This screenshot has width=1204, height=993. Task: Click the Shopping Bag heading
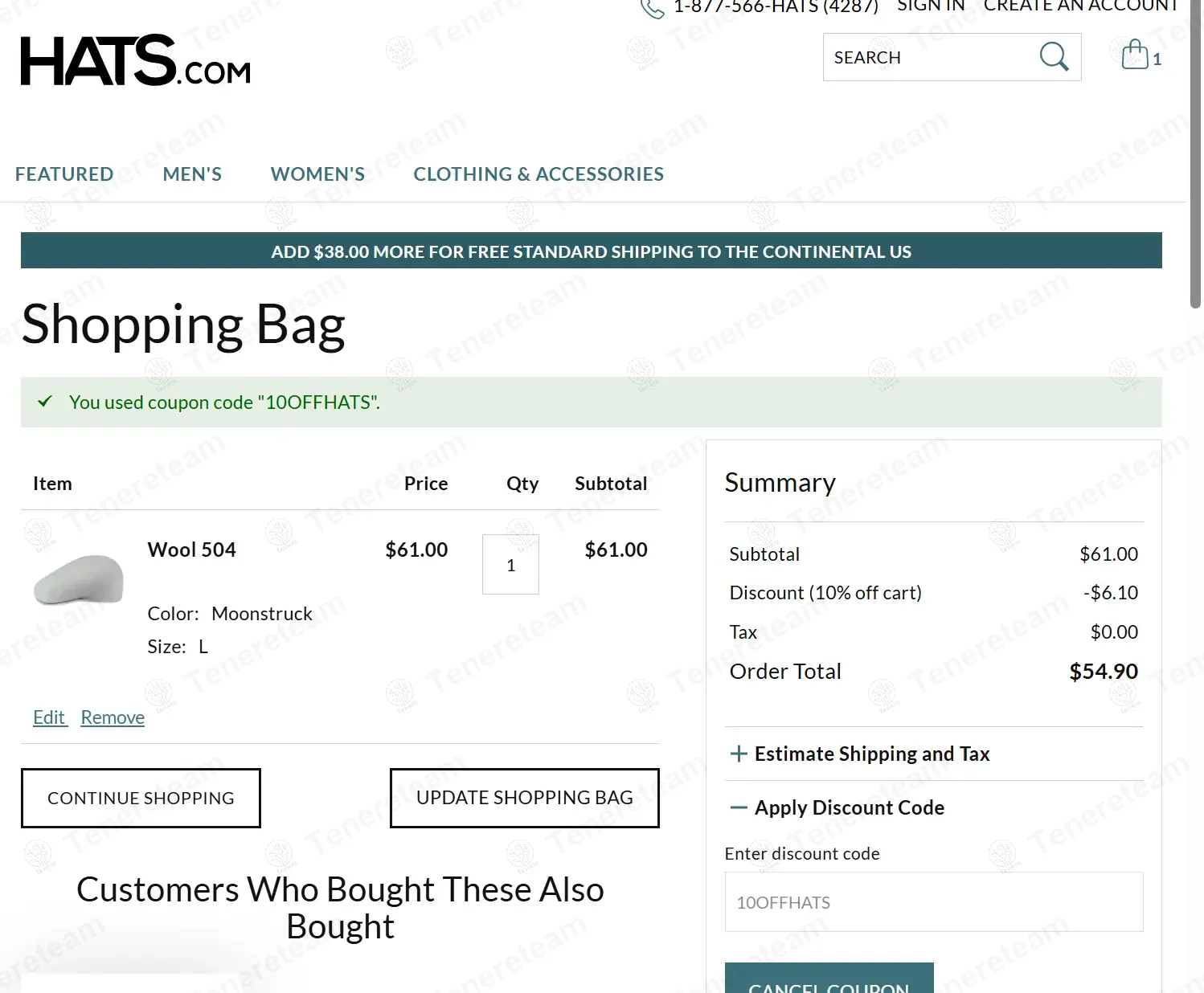point(183,325)
